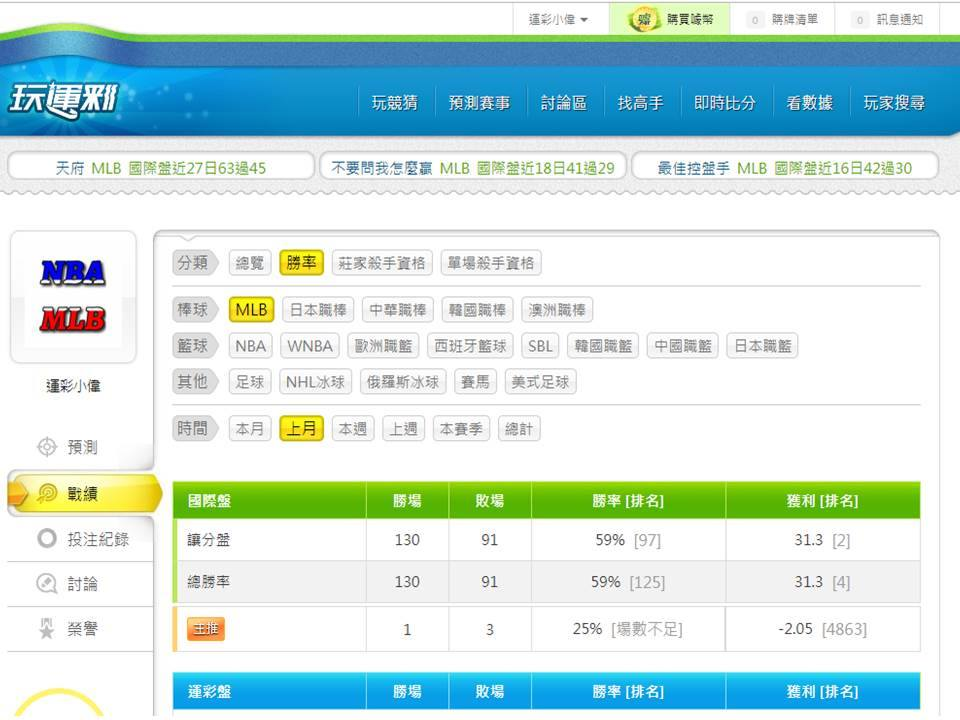
Task: Click the 總勝率 row label
Action: 208,581
